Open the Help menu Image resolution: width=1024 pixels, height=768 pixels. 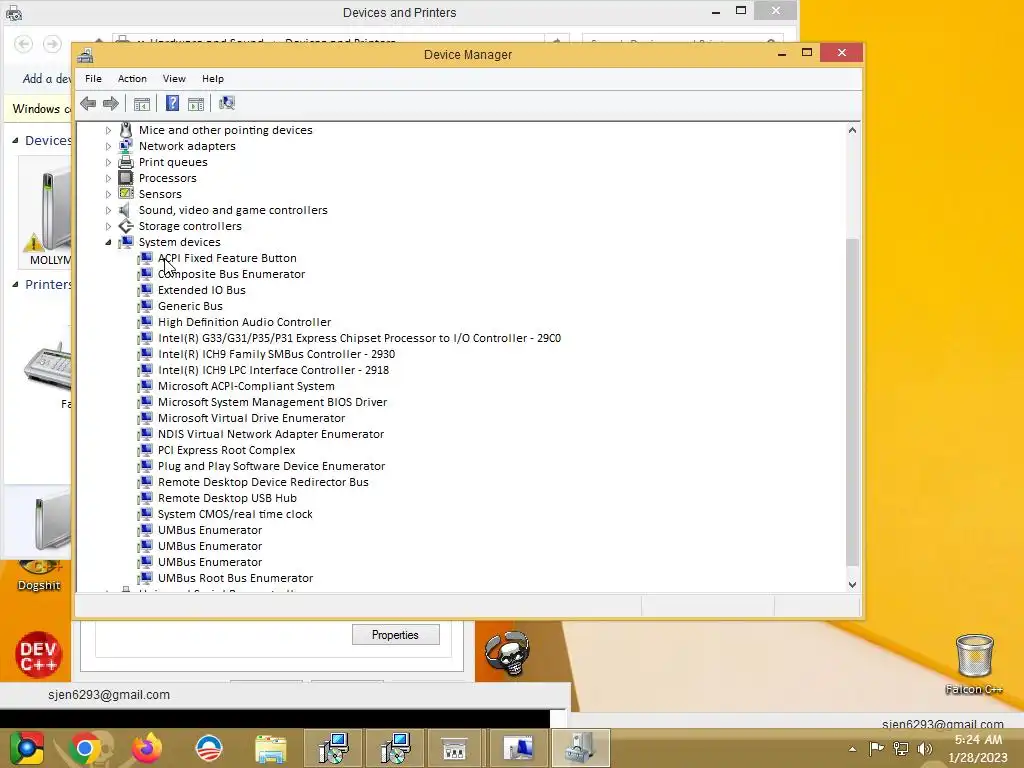coord(213,78)
